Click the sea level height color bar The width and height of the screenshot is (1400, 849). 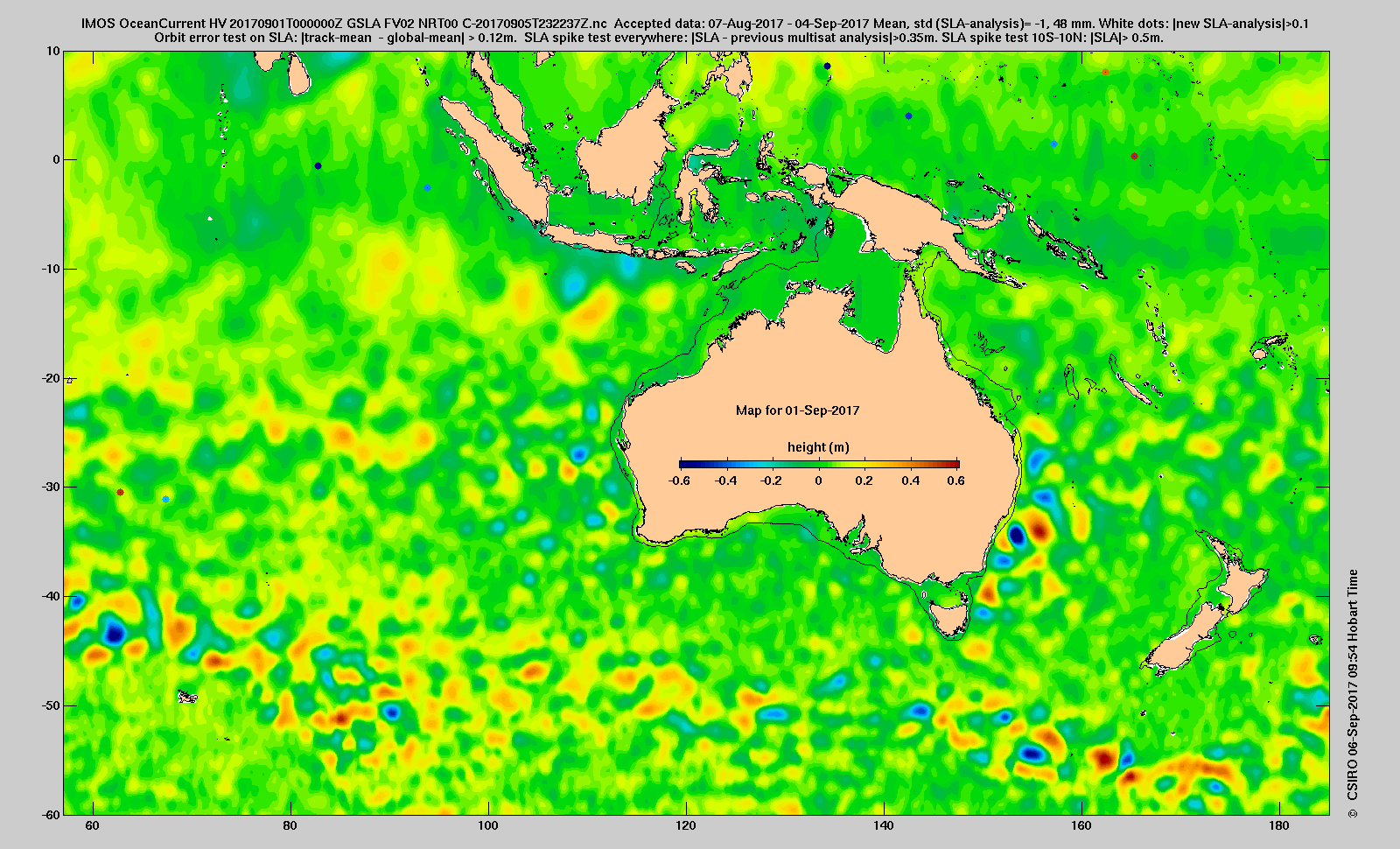pos(819,464)
